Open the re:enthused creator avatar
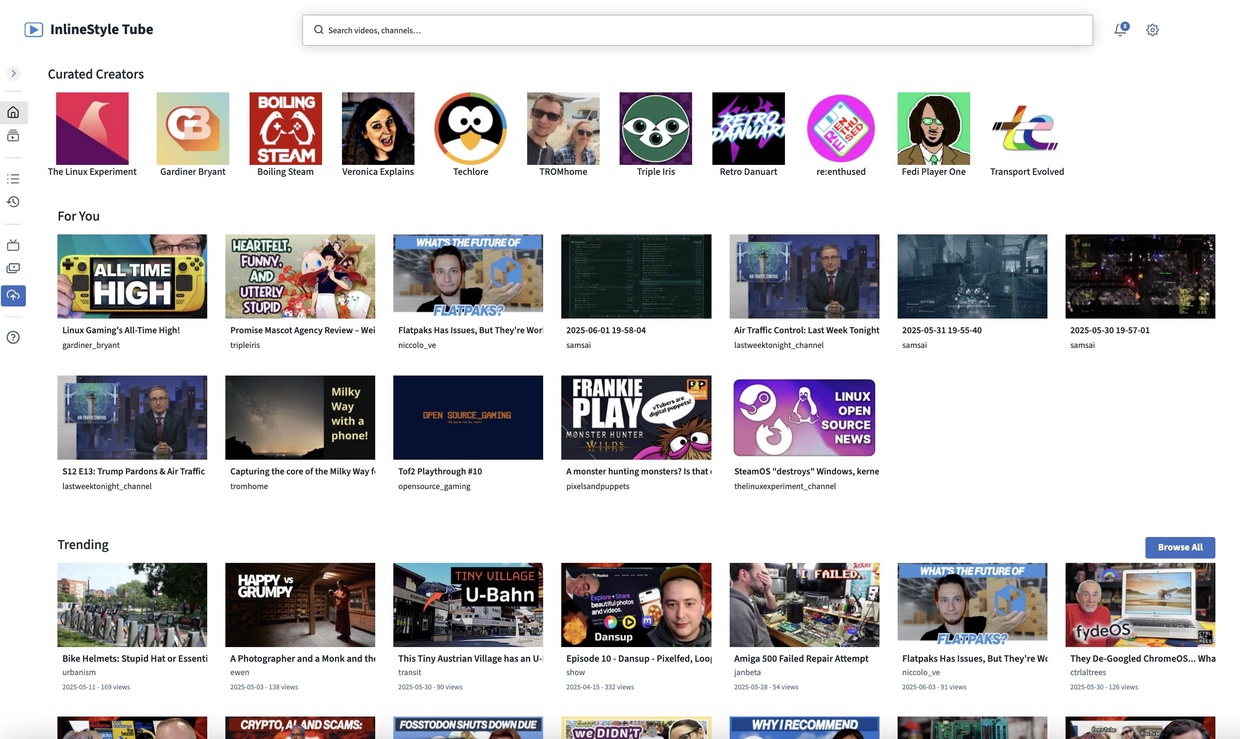This screenshot has height=739, width=1240. click(x=841, y=128)
